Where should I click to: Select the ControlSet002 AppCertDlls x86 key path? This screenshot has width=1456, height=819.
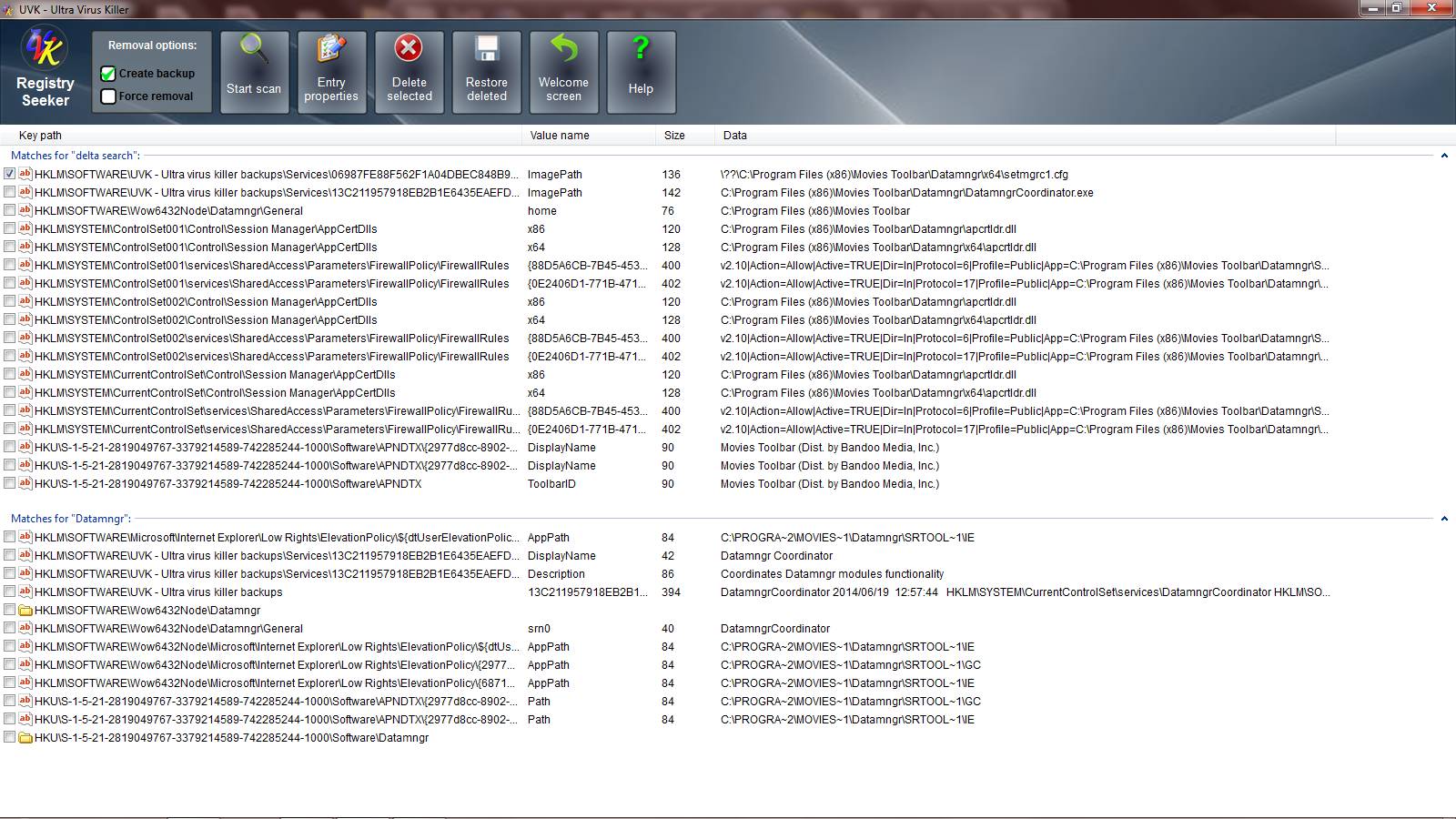(x=206, y=301)
